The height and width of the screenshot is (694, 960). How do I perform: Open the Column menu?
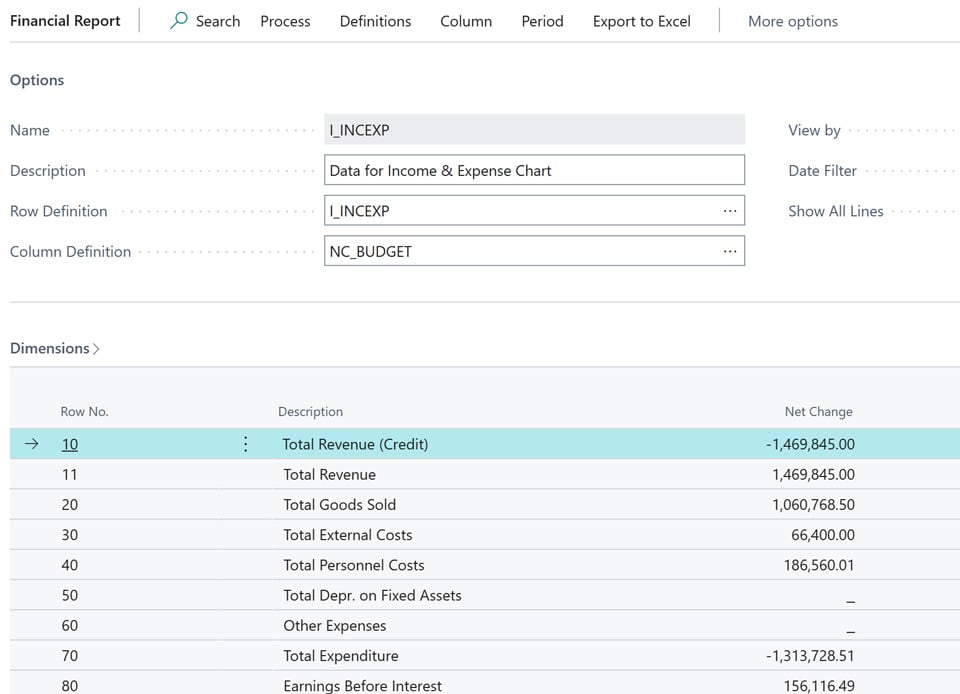tap(466, 21)
